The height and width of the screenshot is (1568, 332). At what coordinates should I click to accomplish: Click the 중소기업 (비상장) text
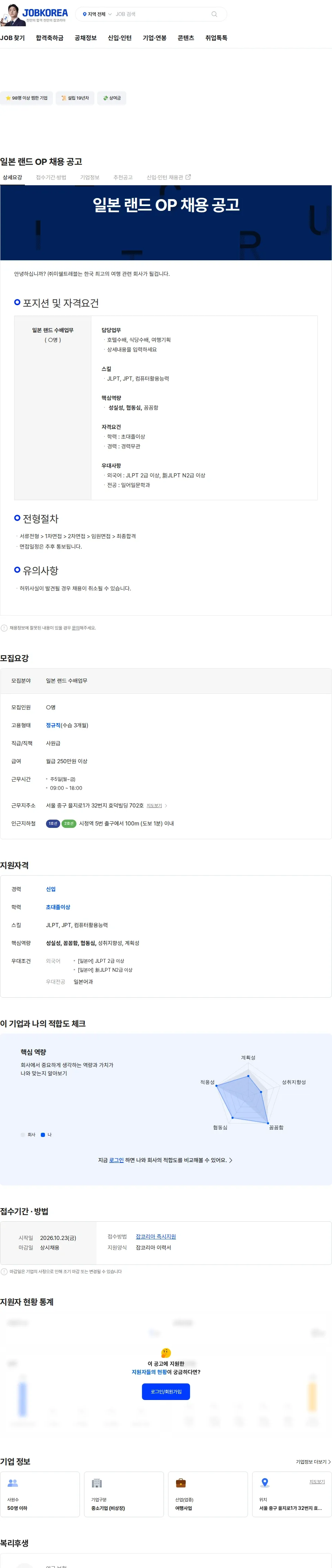click(x=108, y=1508)
